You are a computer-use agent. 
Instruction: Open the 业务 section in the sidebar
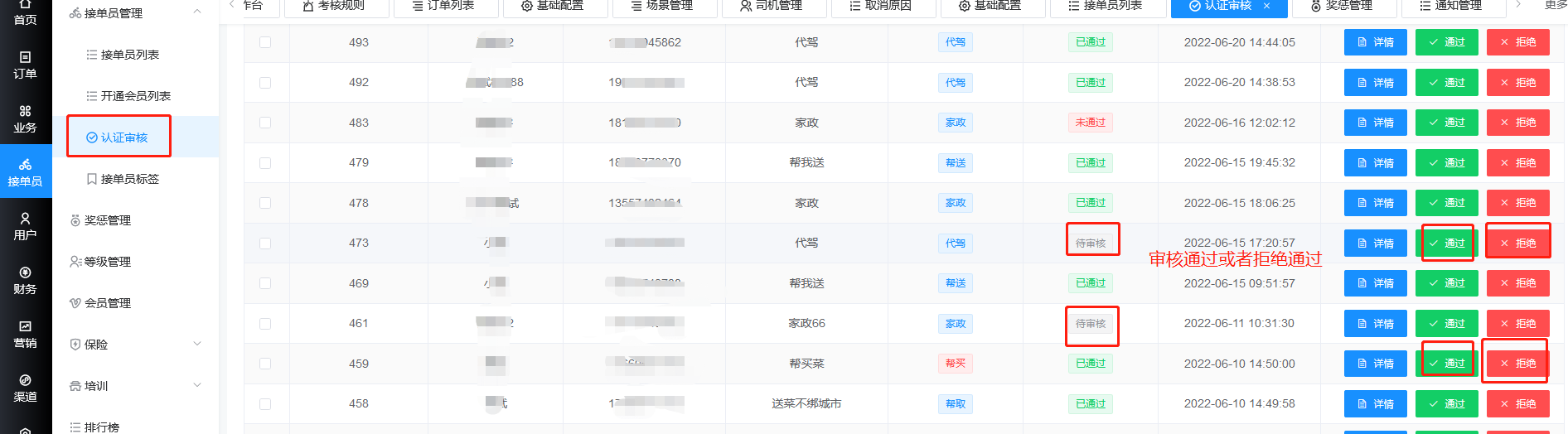pos(26,119)
